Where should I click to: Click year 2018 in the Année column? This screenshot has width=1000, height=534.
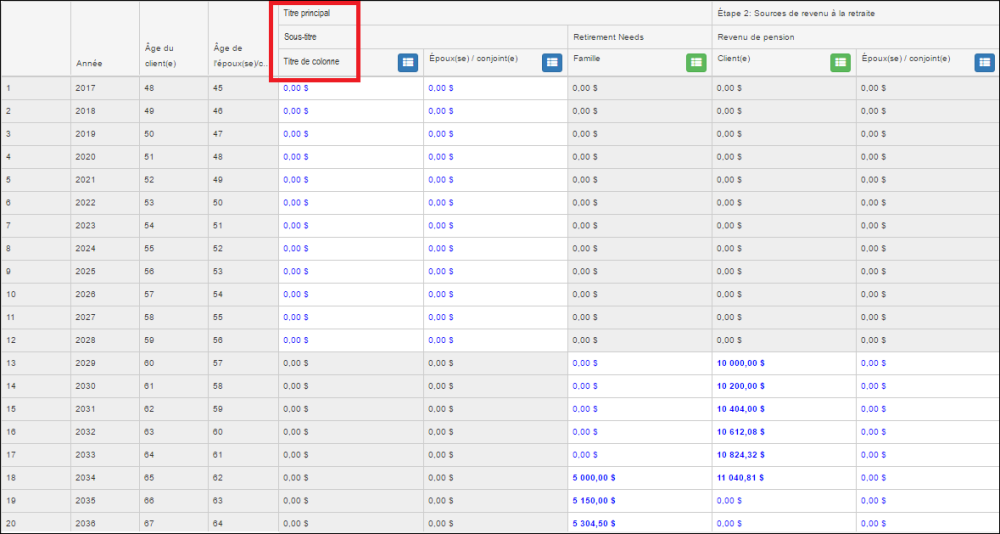(x=84, y=110)
